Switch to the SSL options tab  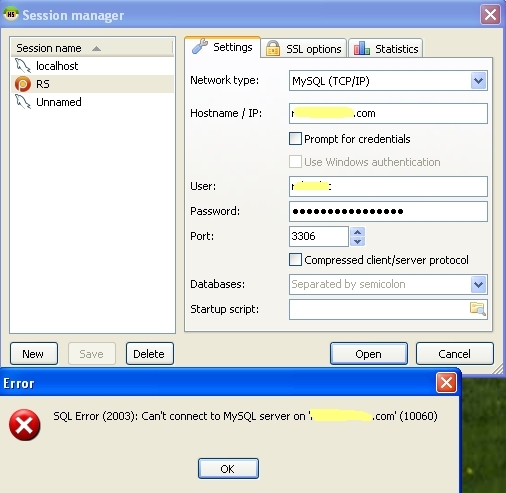pyautogui.click(x=304, y=49)
